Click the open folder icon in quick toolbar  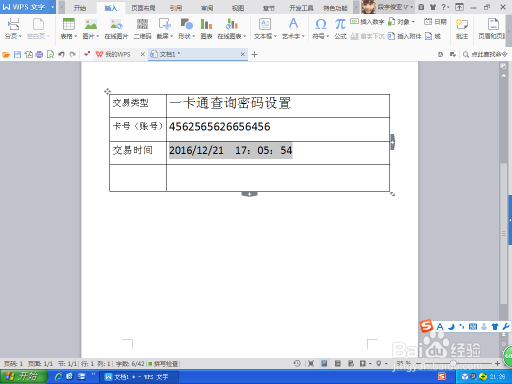click(x=6, y=54)
